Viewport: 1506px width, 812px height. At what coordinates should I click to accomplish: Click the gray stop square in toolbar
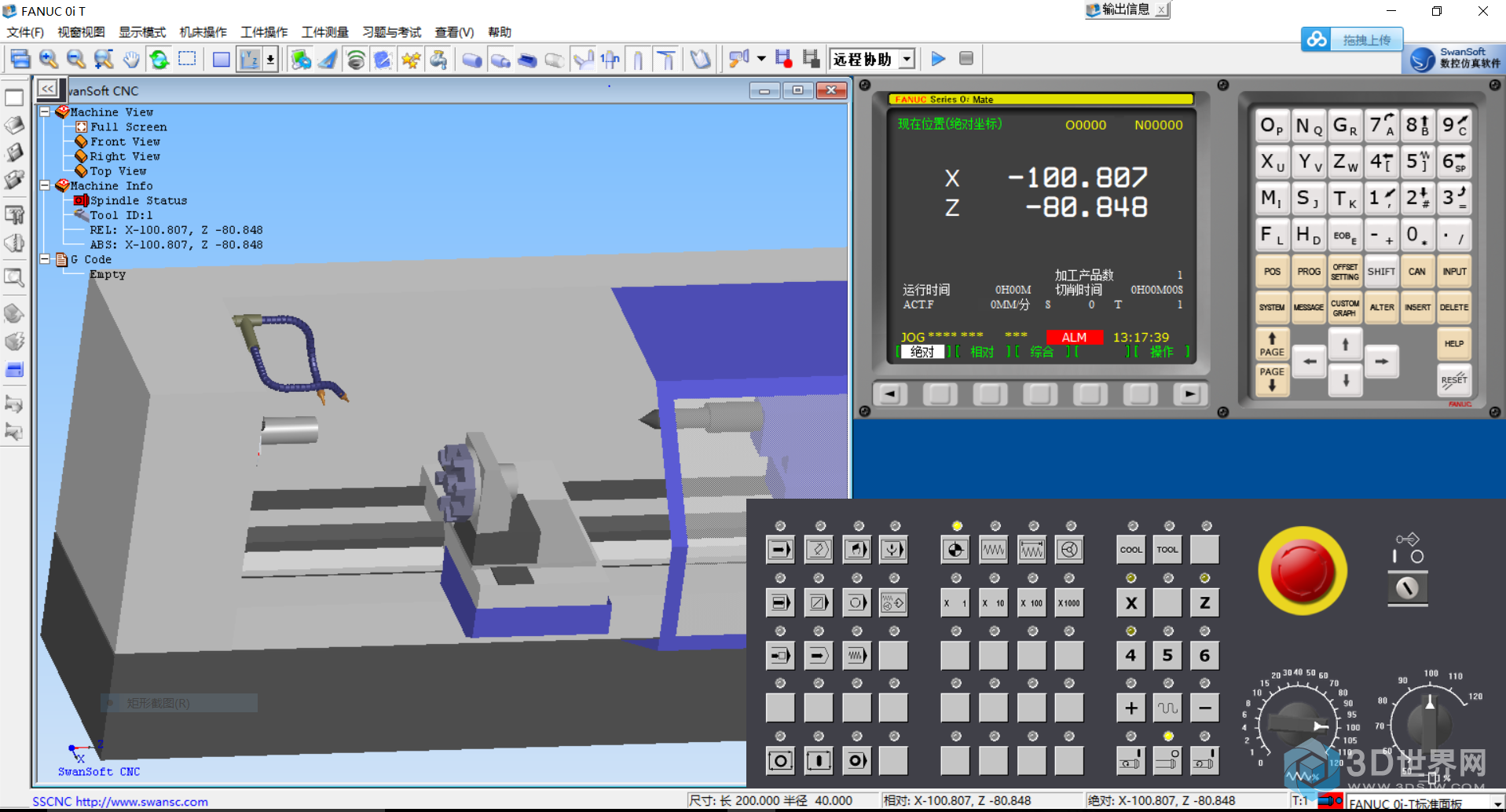(x=966, y=59)
